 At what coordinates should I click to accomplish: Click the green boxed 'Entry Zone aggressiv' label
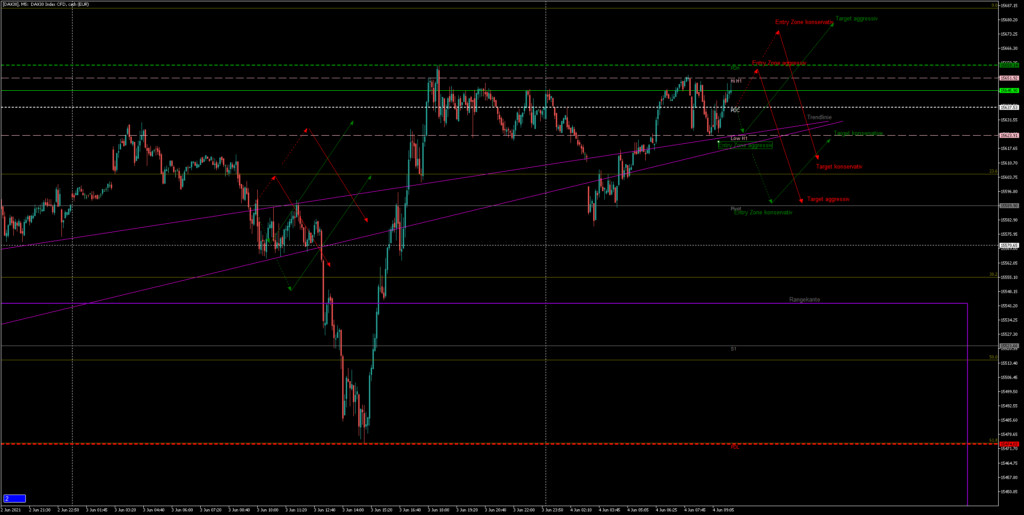tap(745, 145)
